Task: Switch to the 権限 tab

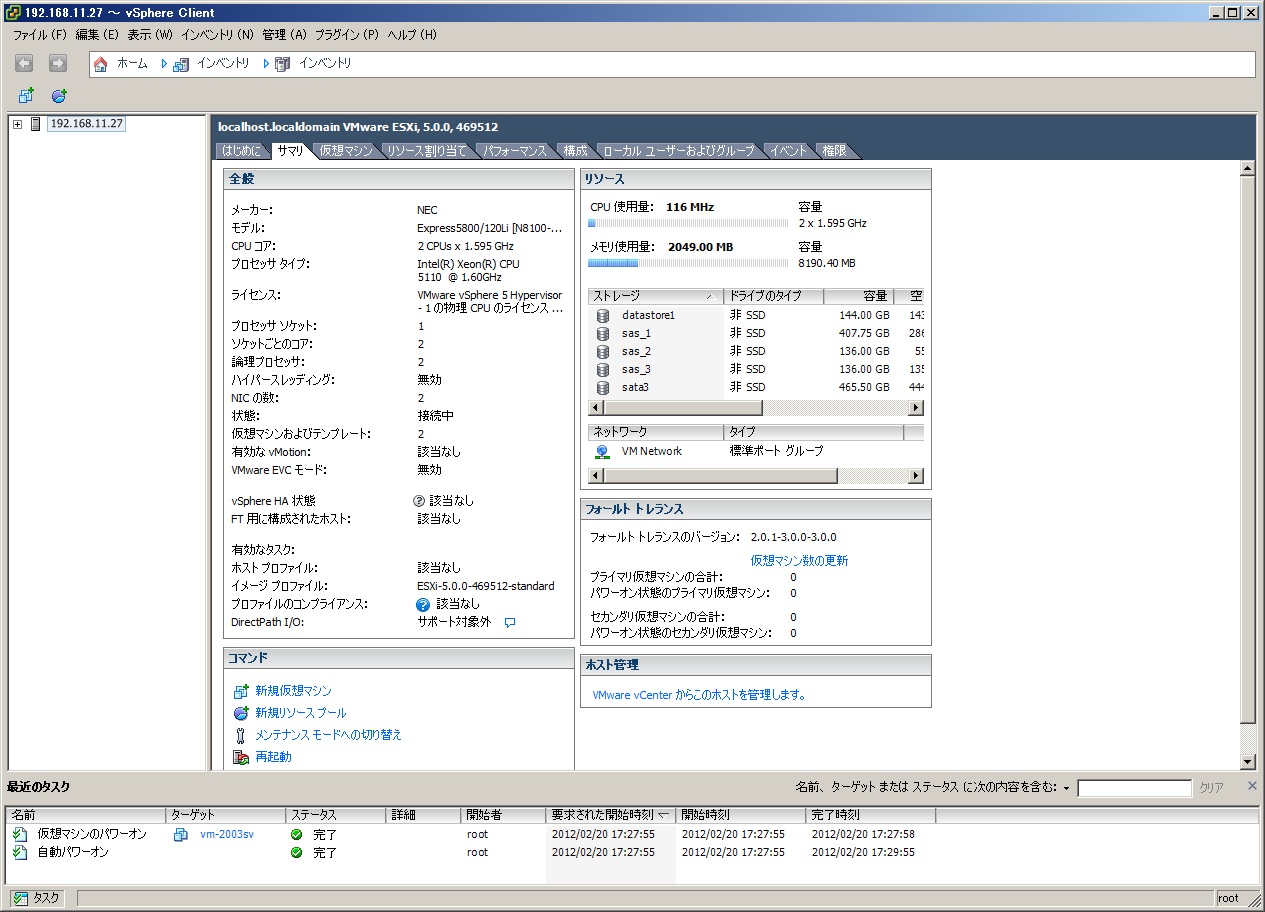Action: tap(834, 151)
